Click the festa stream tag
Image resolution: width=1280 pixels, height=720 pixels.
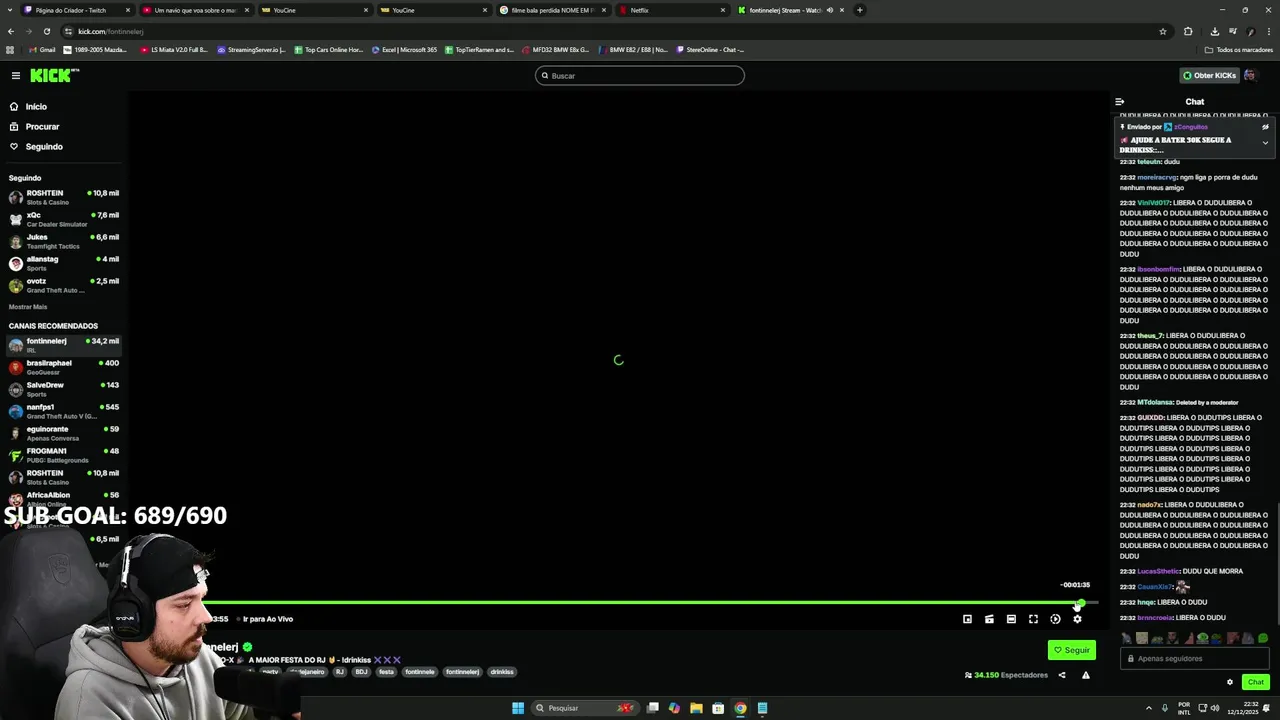pos(386,672)
